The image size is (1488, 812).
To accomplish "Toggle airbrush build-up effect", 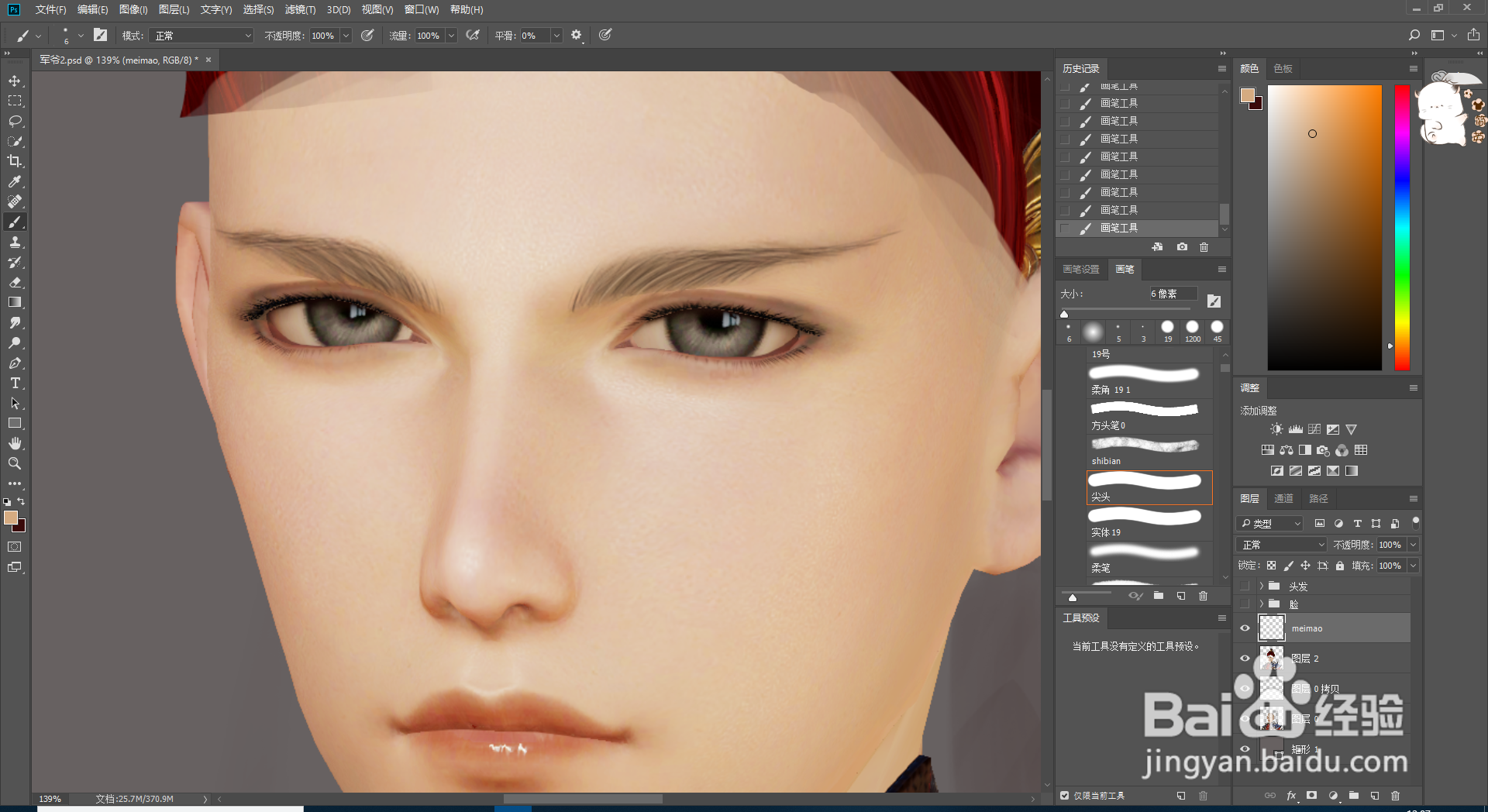I will click(473, 36).
